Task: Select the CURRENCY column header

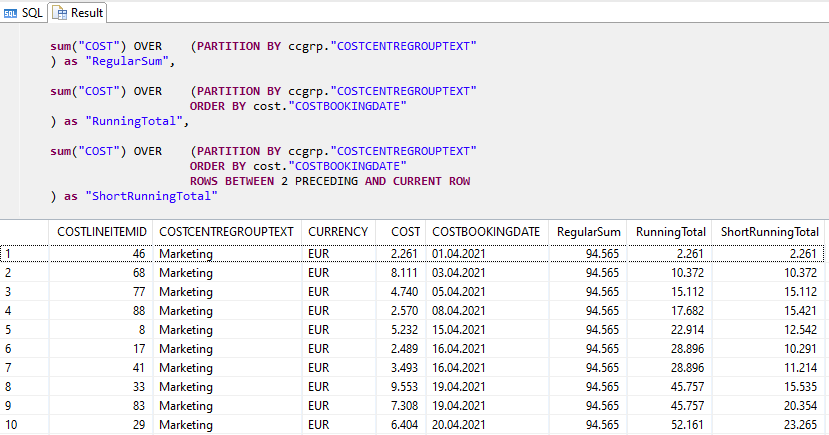Action: tap(338, 231)
